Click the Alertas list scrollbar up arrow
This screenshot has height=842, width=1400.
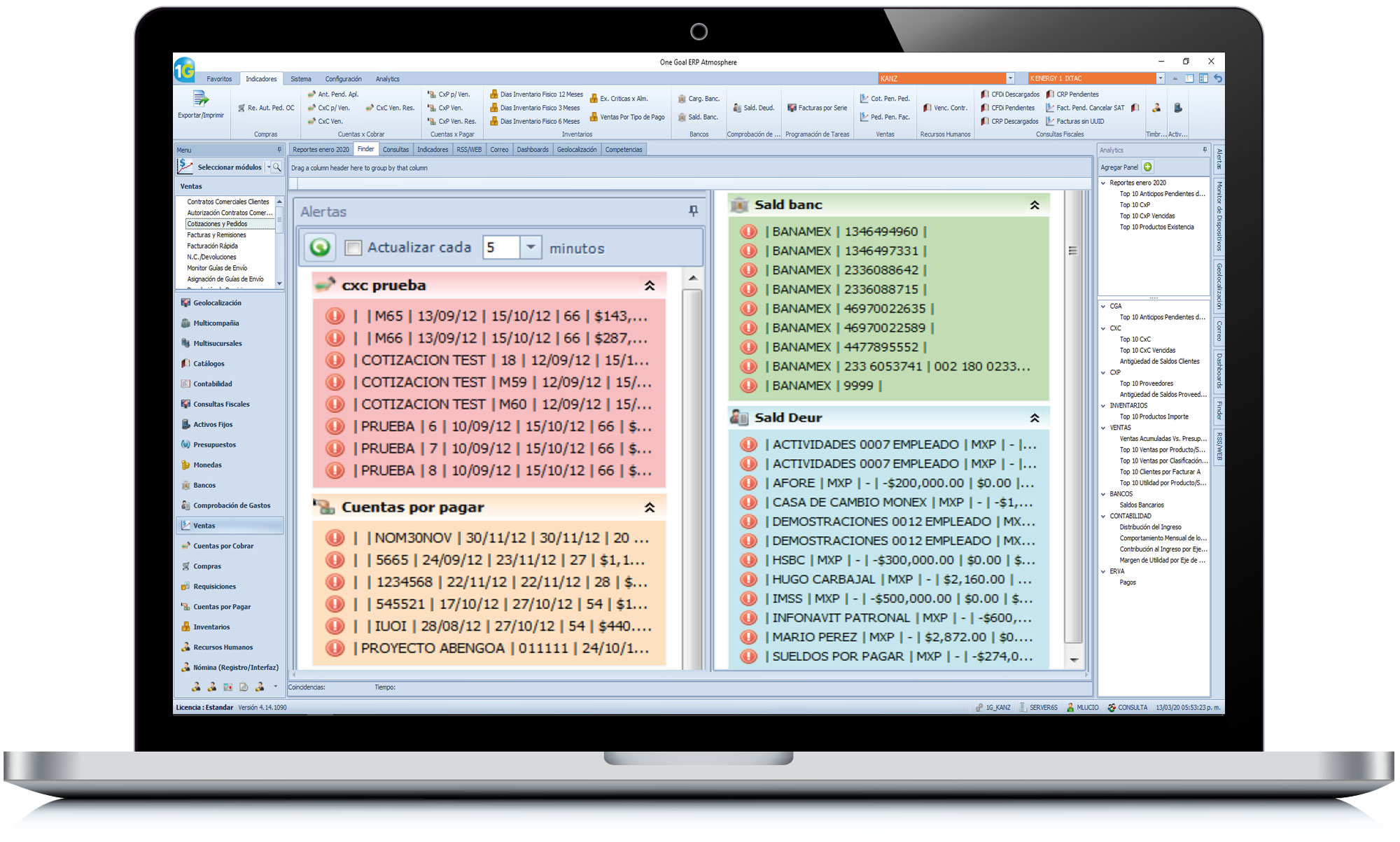click(692, 279)
